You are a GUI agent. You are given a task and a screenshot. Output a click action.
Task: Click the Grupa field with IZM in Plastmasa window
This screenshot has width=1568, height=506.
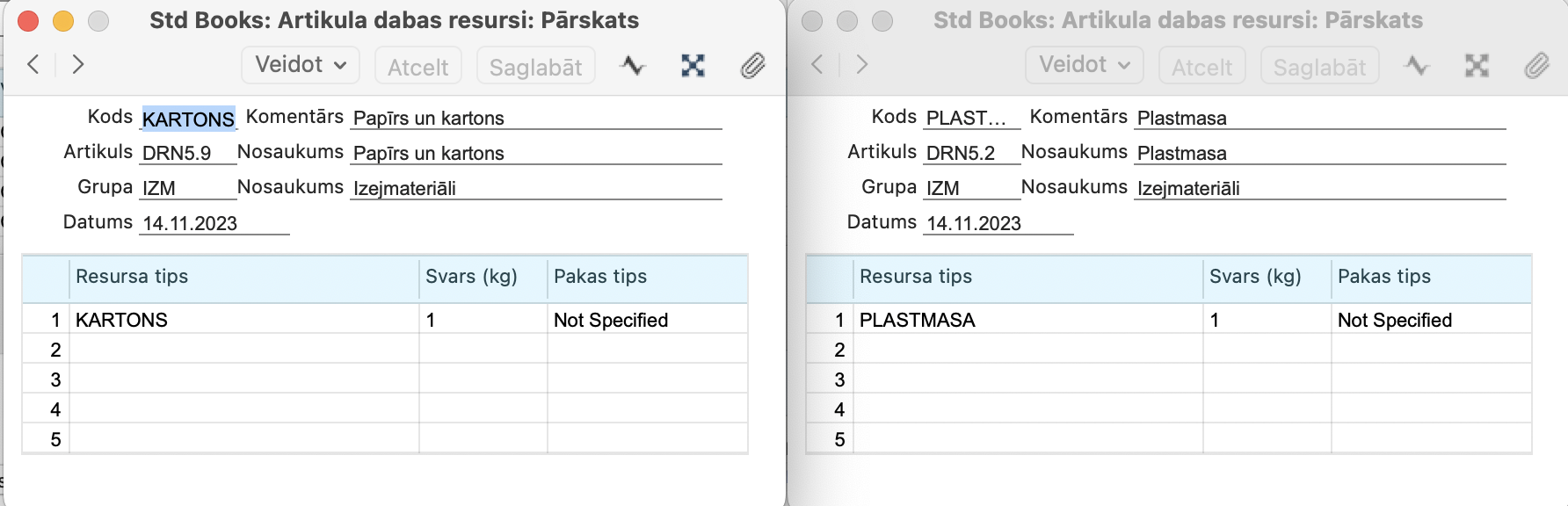pos(972,188)
